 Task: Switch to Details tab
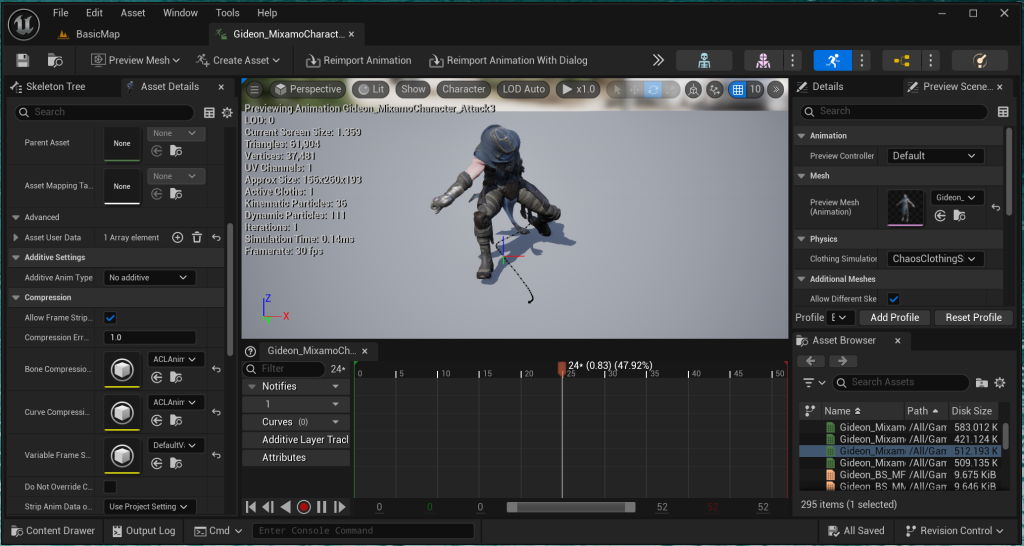[x=827, y=87]
